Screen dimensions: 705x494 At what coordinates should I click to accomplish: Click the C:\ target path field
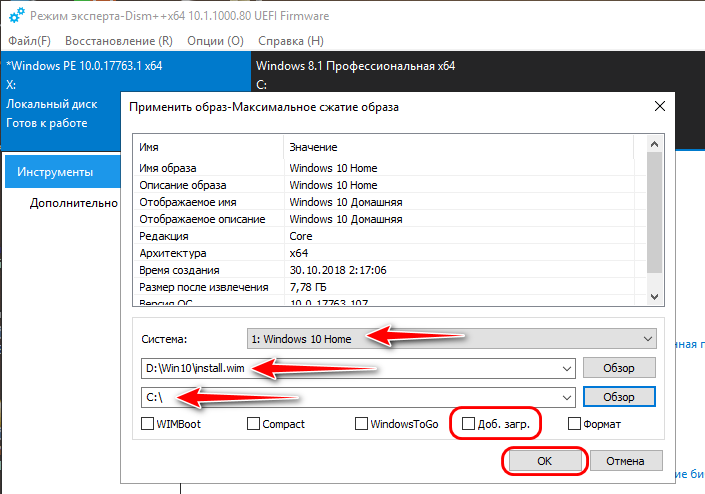[x=358, y=397]
